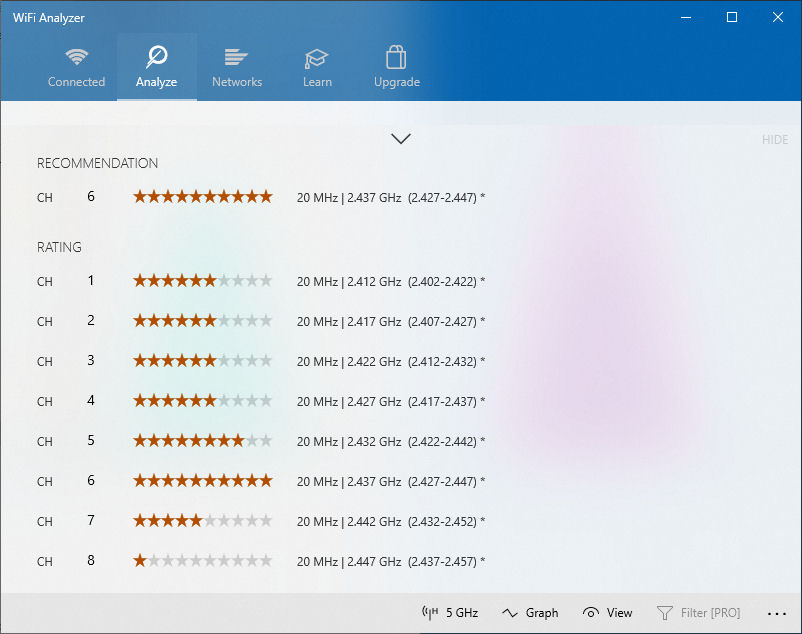This screenshot has height=634, width=802.
Task: Switch to the Learn tab
Action: [316, 67]
